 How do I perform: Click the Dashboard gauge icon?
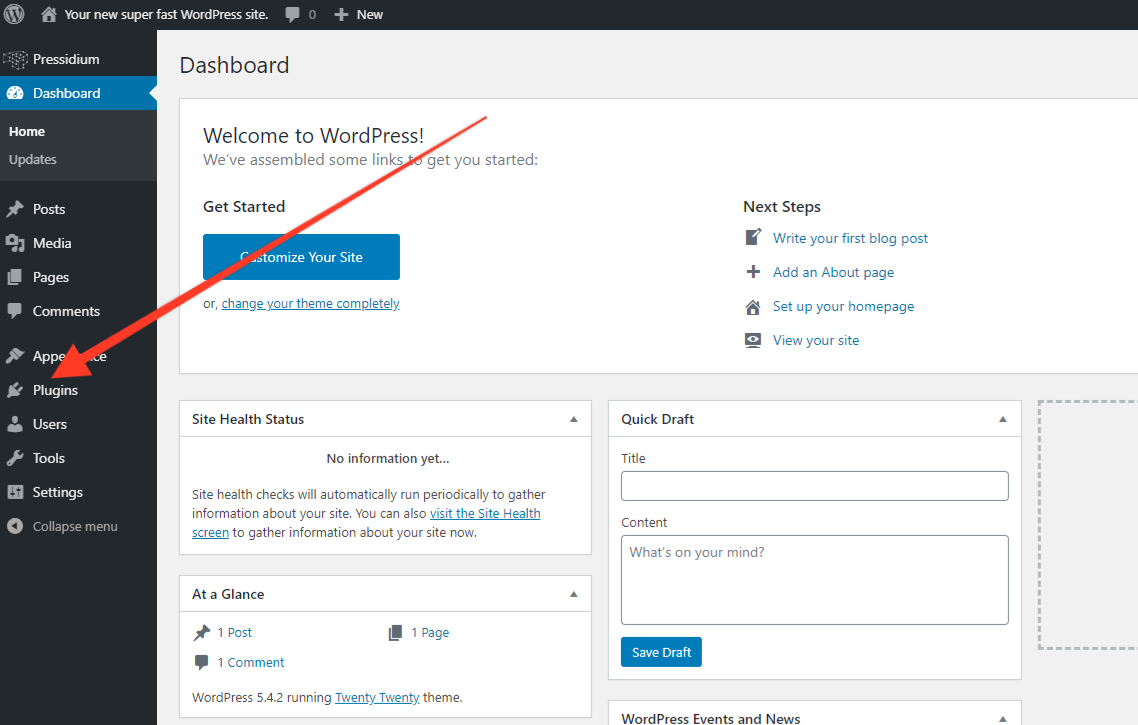tap(15, 93)
